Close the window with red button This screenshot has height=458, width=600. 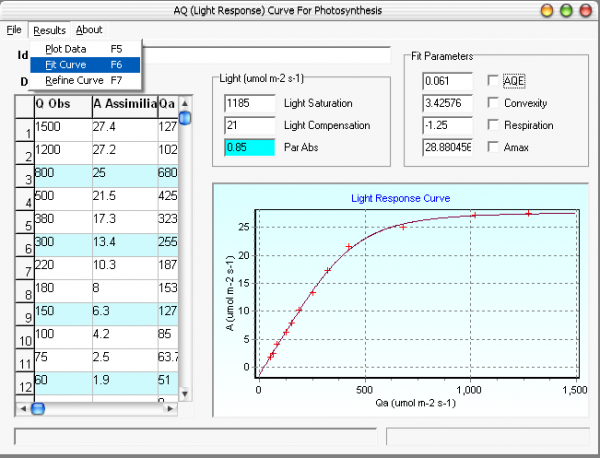(x=585, y=10)
